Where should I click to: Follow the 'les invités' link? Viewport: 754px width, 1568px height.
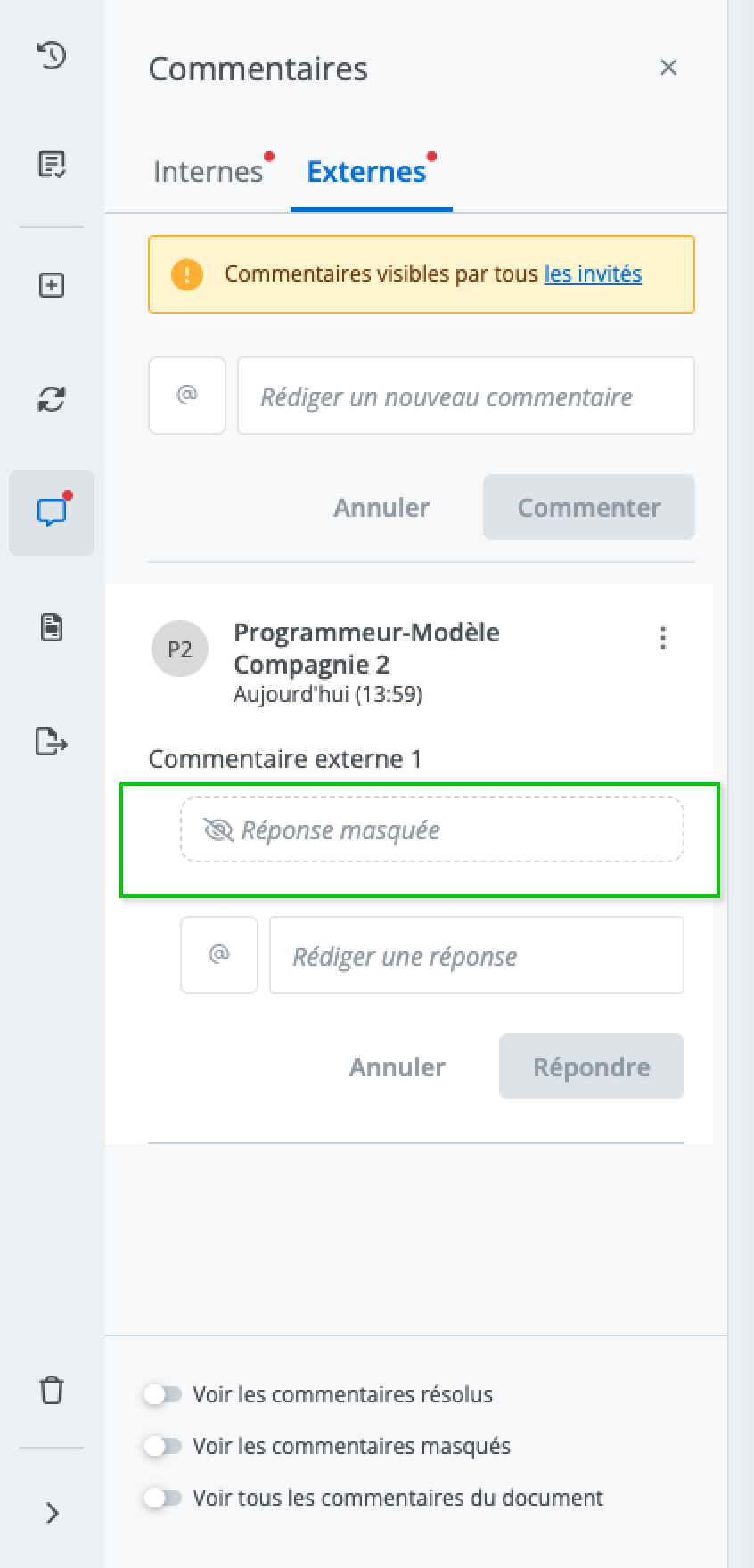[593, 274]
